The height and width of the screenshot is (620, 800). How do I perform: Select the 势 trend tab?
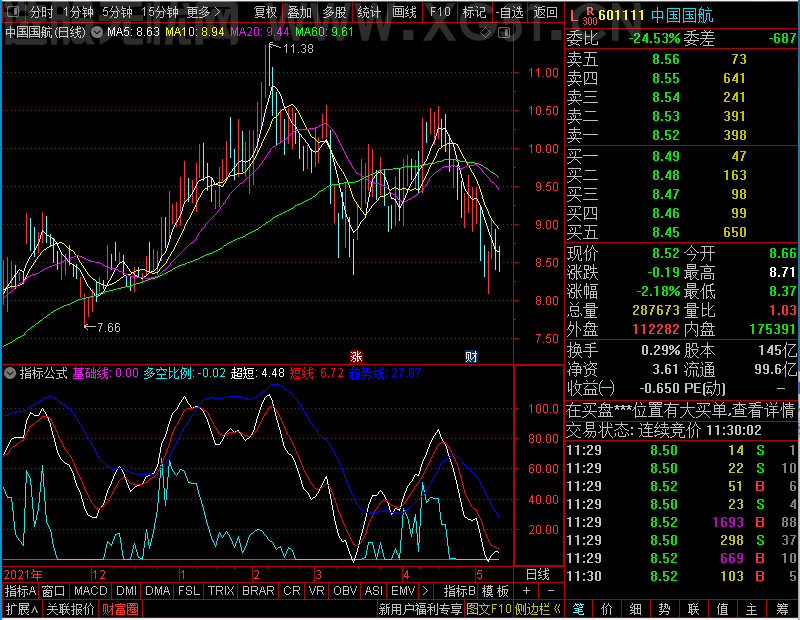664,609
